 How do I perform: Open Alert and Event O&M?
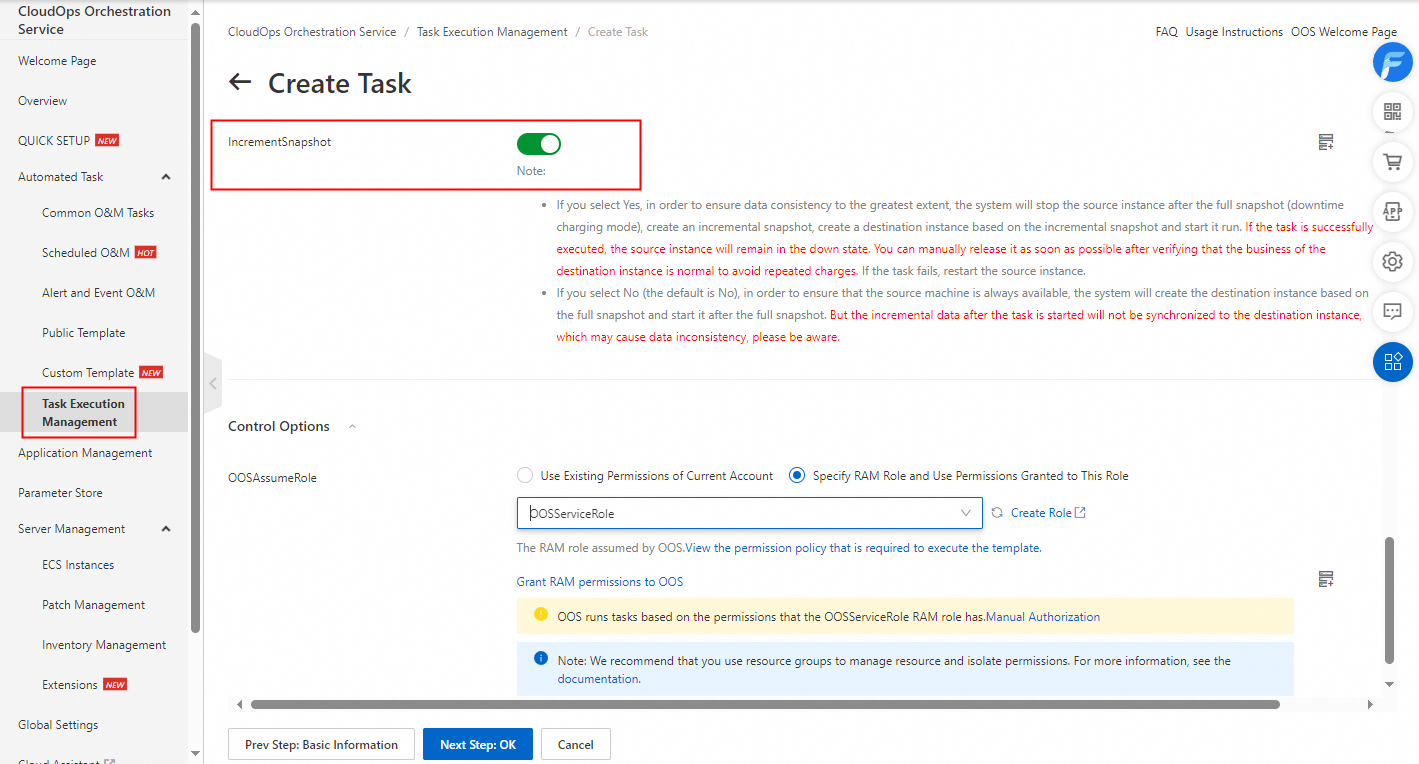pyautogui.click(x=99, y=293)
